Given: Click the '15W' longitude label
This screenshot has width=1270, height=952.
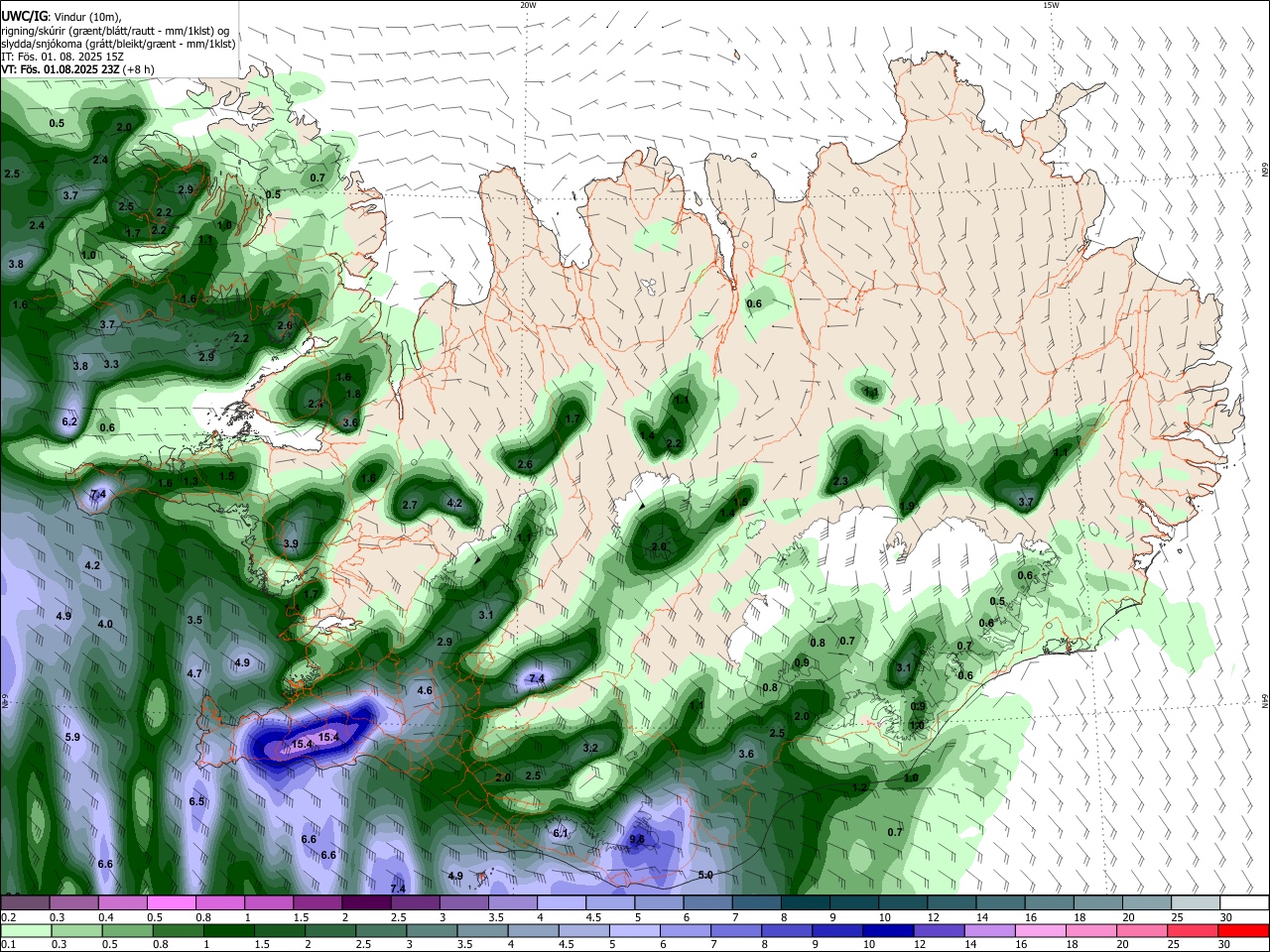Looking at the screenshot, I should click(x=1051, y=5).
